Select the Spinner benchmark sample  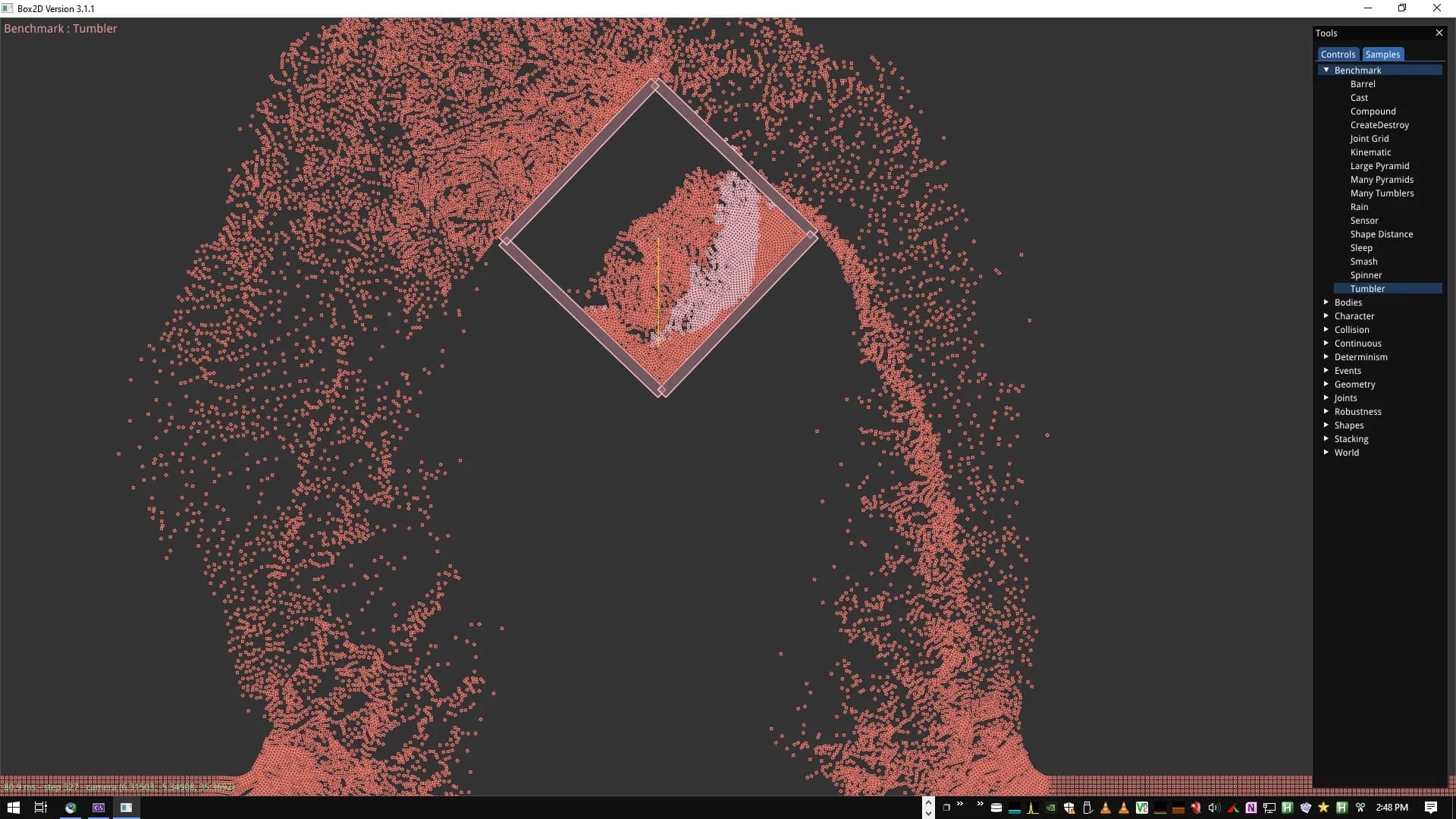pos(1366,275)
